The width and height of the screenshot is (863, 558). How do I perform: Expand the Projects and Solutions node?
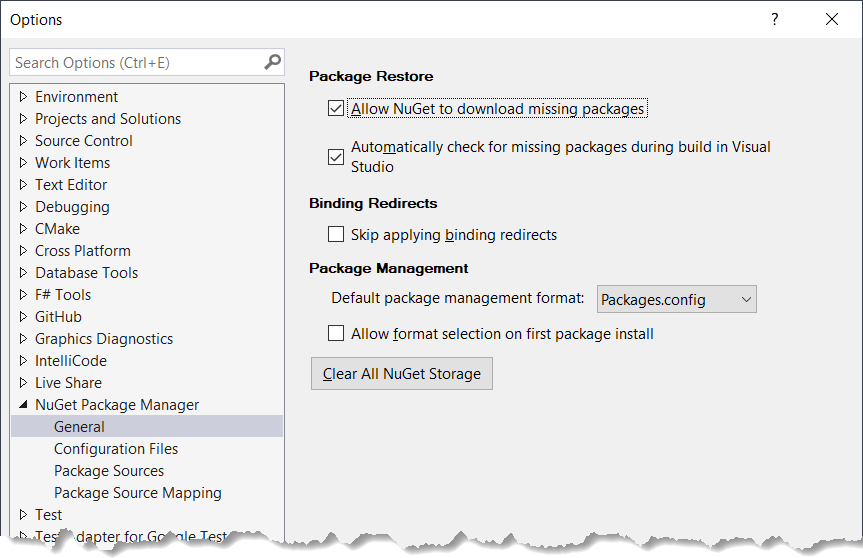click(x=23, y=119)
